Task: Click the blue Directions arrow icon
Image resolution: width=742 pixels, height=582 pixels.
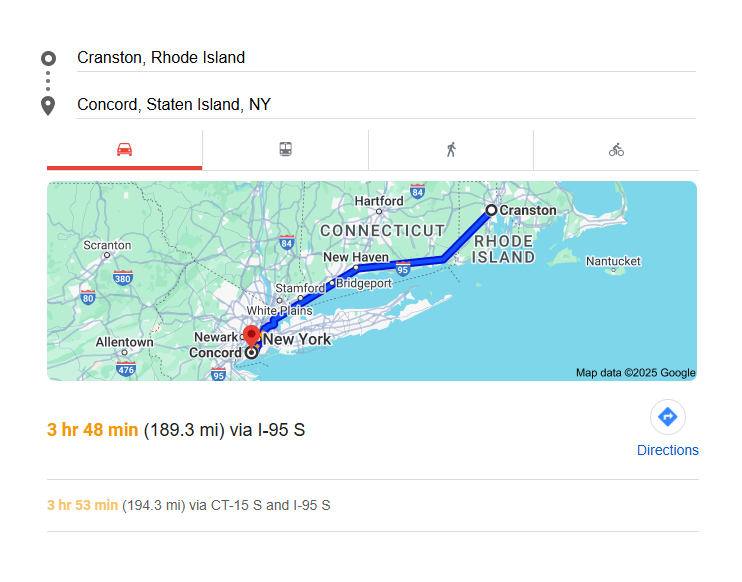Action: tap(667, 417)
